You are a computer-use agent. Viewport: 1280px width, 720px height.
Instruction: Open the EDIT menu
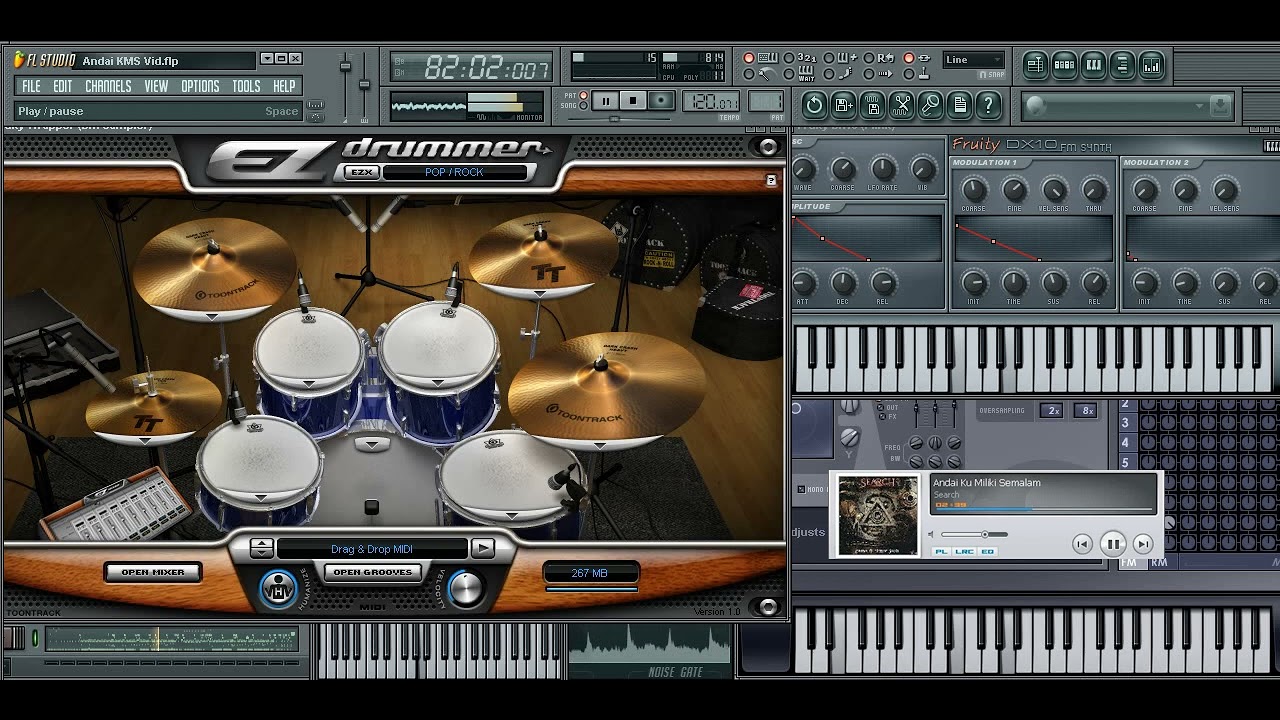pyautogui.click(x=63, y=86)
